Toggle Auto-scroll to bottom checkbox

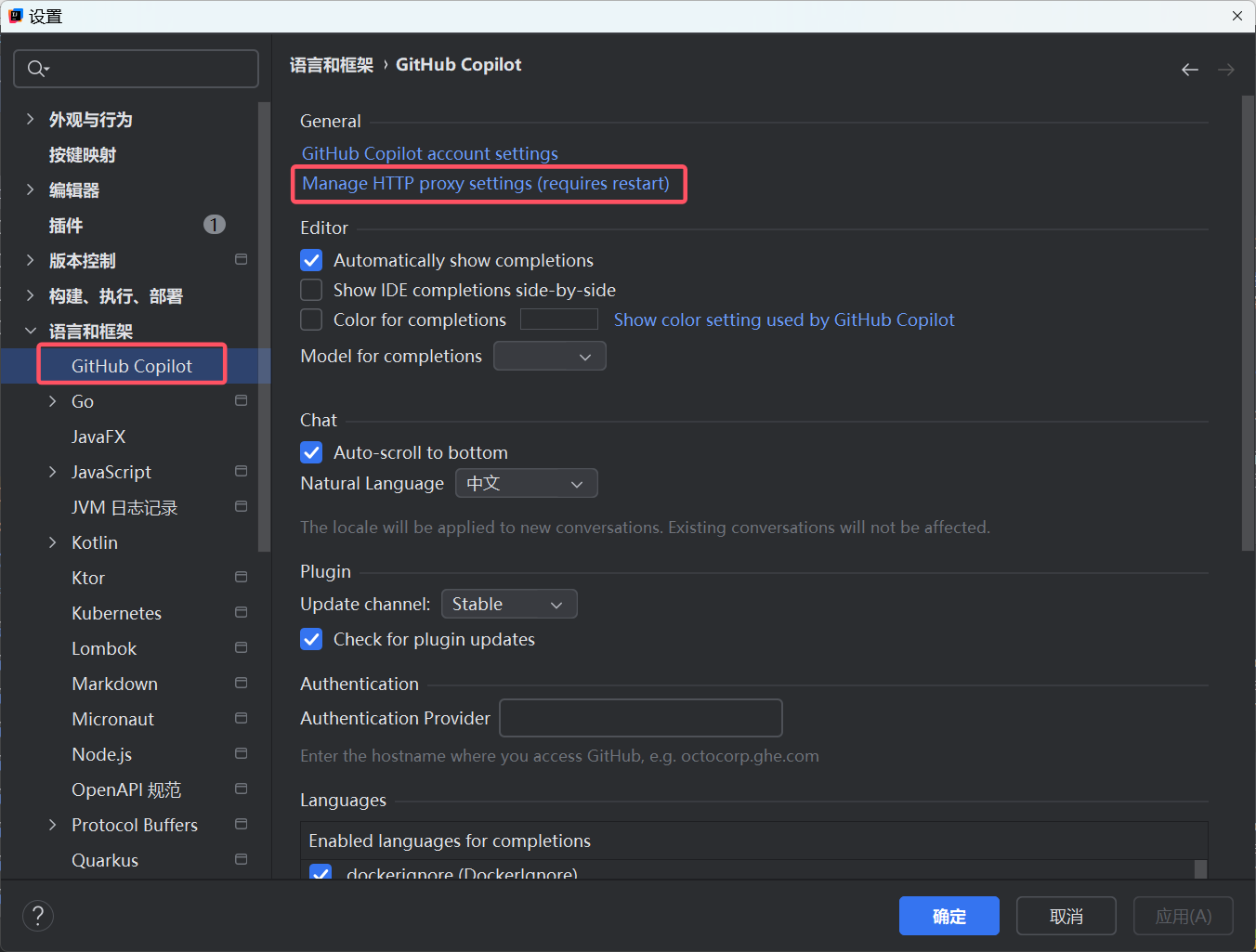(312, 452)
